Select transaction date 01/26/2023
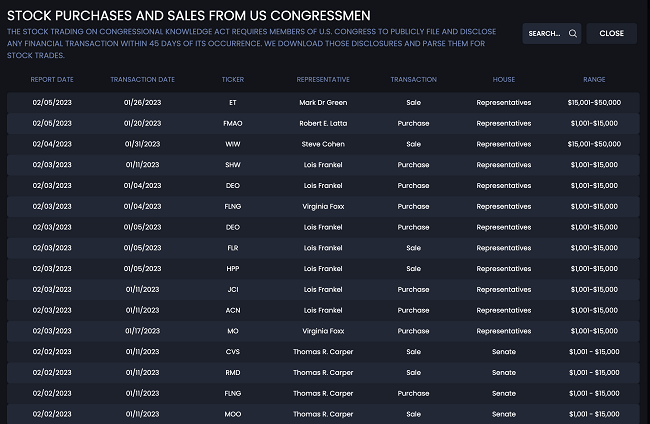Viewport: 650px width, 424px height. pos(142,103)
